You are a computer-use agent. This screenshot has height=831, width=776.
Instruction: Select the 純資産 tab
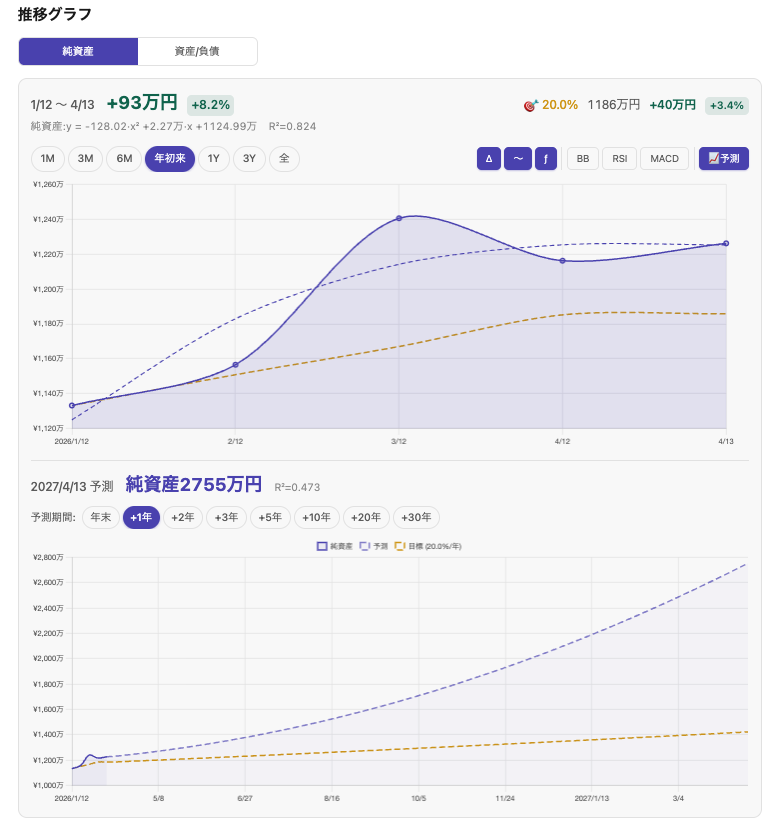coord(78,52)
